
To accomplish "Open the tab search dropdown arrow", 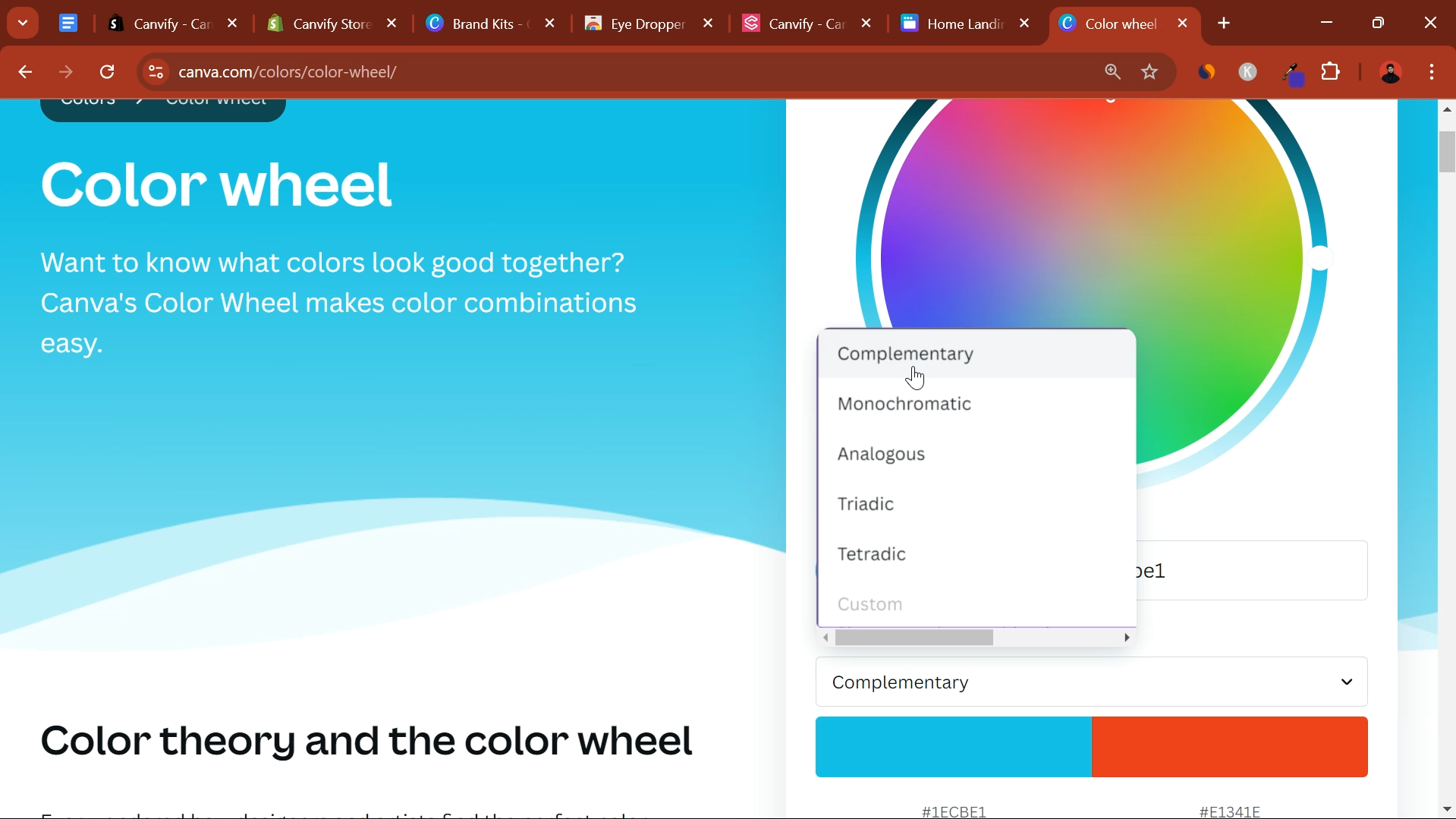I will click(23, 23).
